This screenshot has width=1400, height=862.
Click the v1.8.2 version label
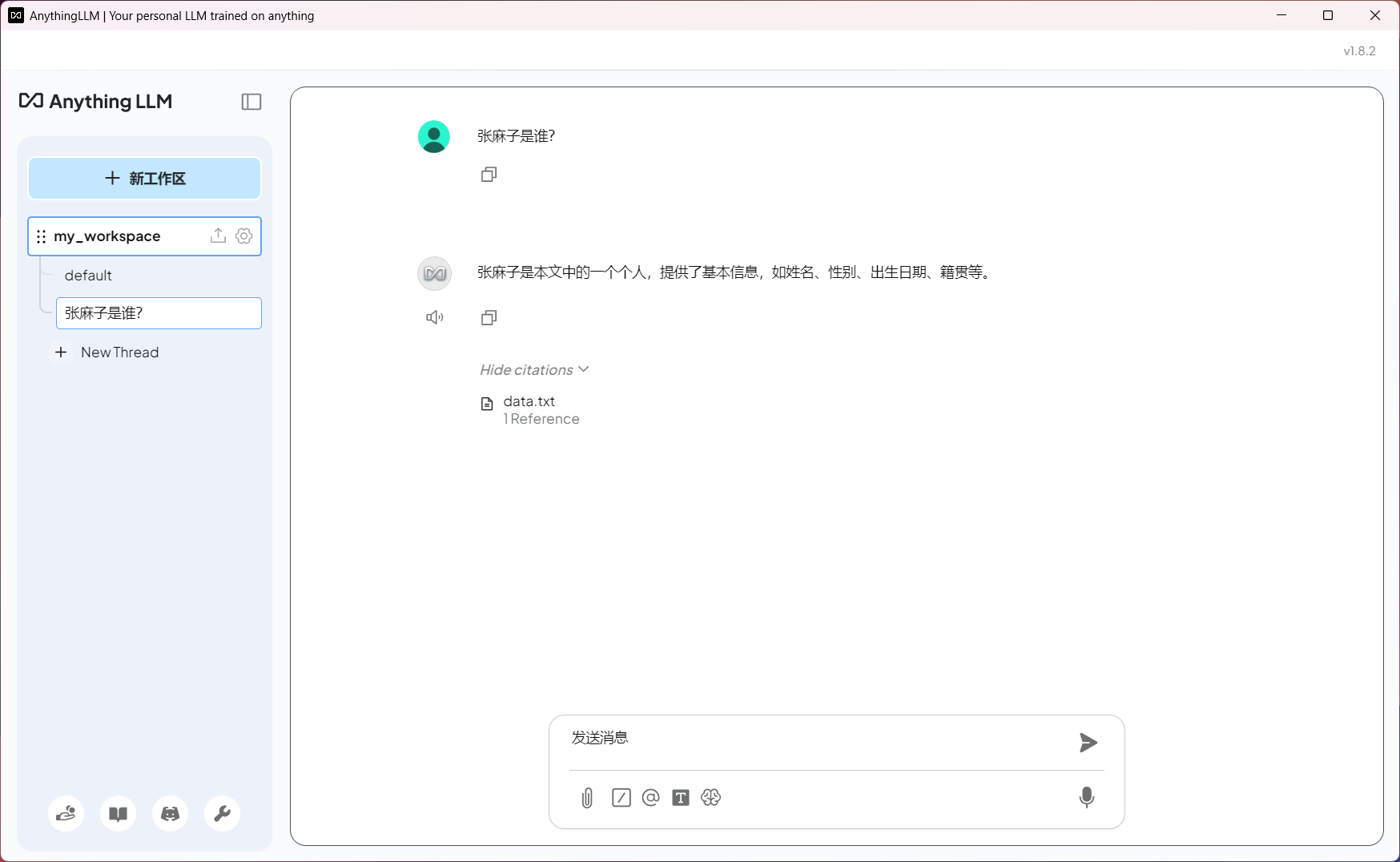click(x=1359, y=51)
